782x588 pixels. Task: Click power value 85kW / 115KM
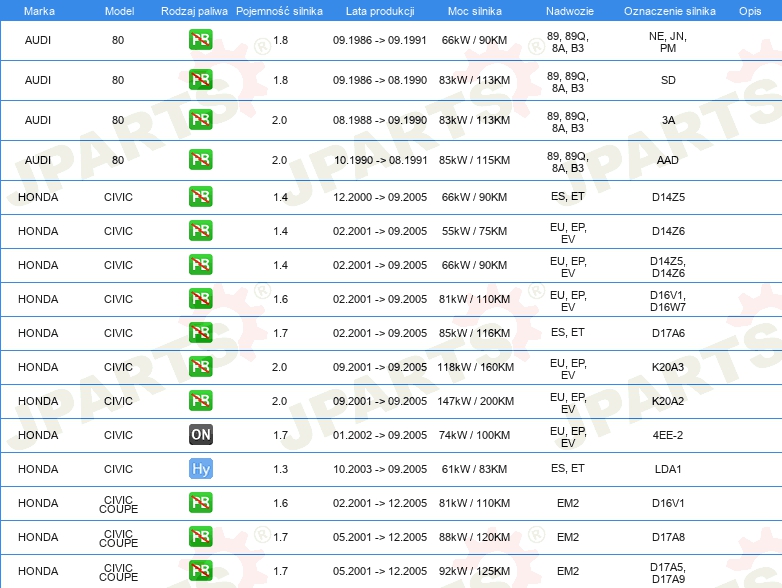click(474, 160)
